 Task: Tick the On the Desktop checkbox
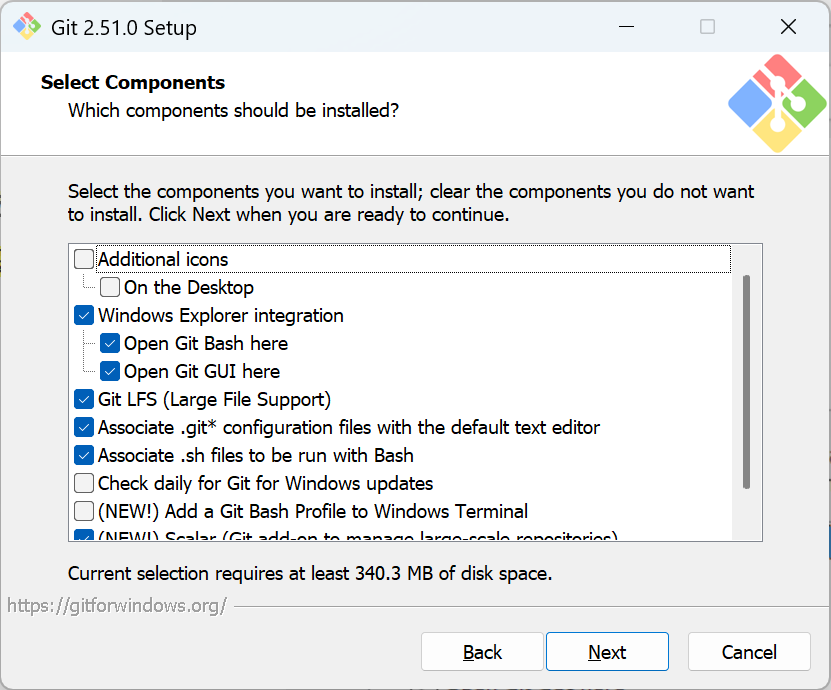110,287
